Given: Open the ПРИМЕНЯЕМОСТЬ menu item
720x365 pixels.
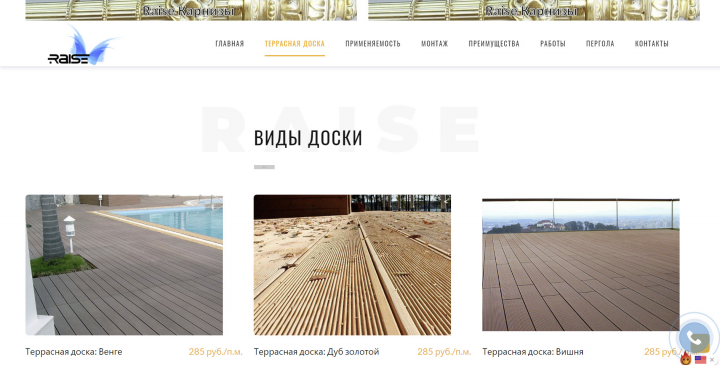Looking at the screenshot, I should pos(373,44).
